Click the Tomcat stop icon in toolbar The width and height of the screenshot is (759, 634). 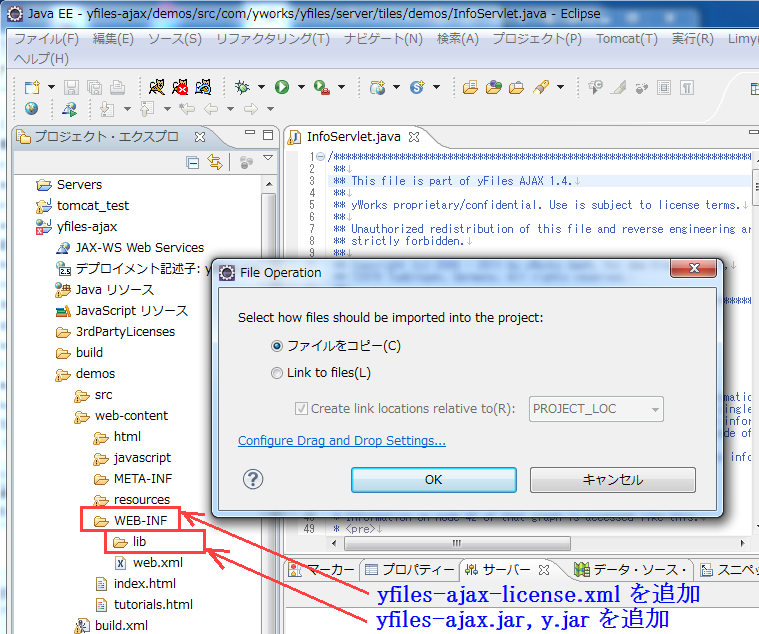tap(180, 87)
